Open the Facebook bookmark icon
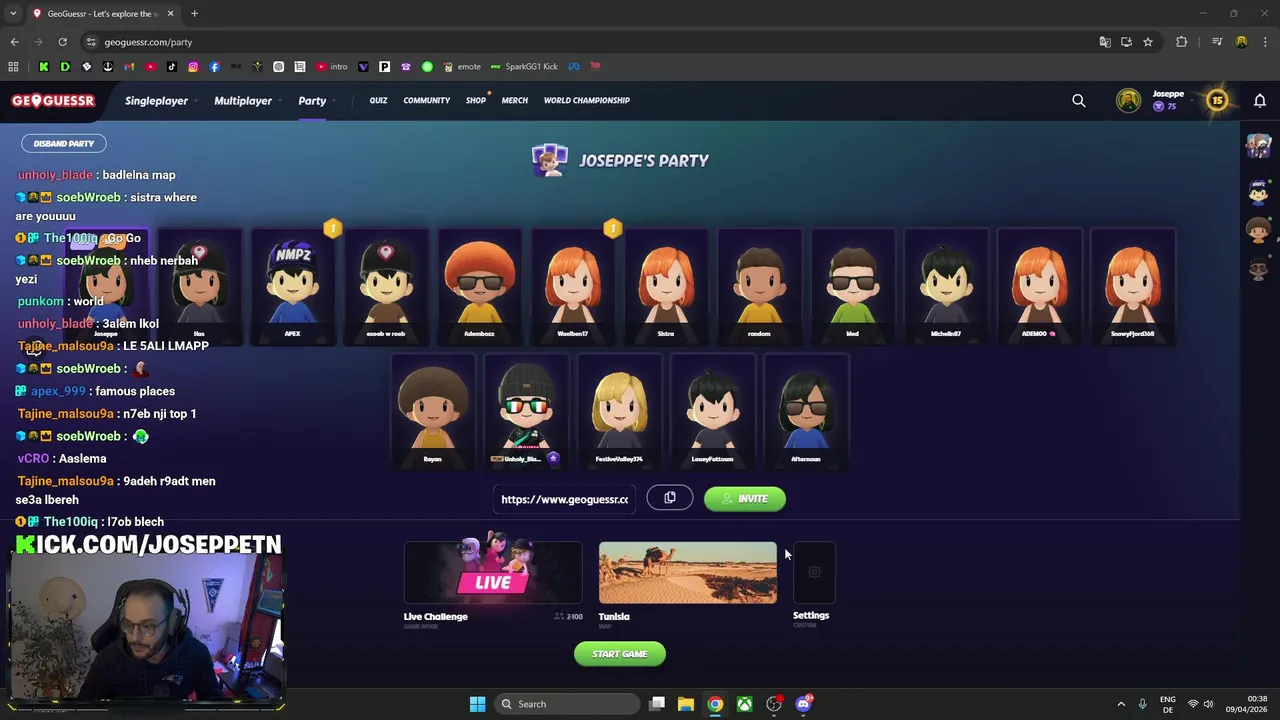1280x720 pixels. 214,66
